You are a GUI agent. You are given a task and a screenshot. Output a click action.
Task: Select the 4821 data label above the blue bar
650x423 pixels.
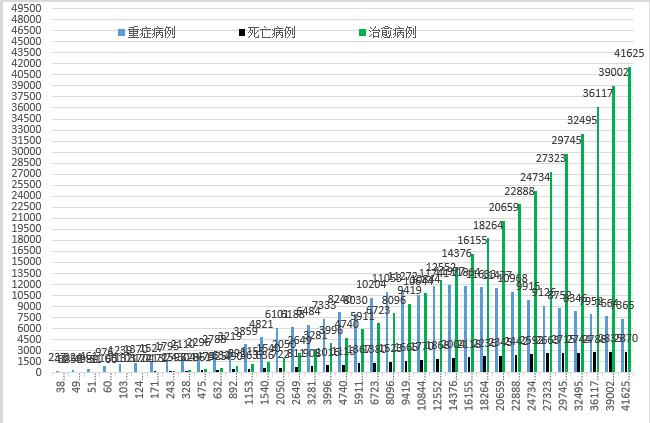(261, 324)
